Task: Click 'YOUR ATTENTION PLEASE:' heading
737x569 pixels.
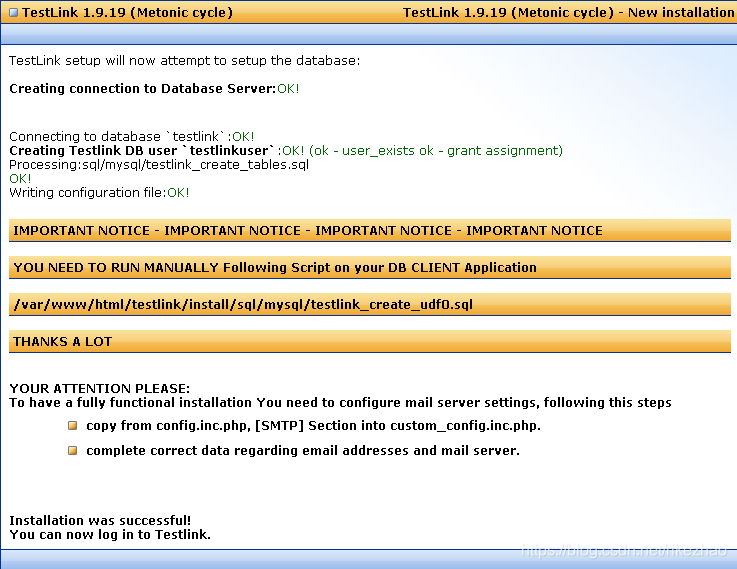Action: point(100,389)
